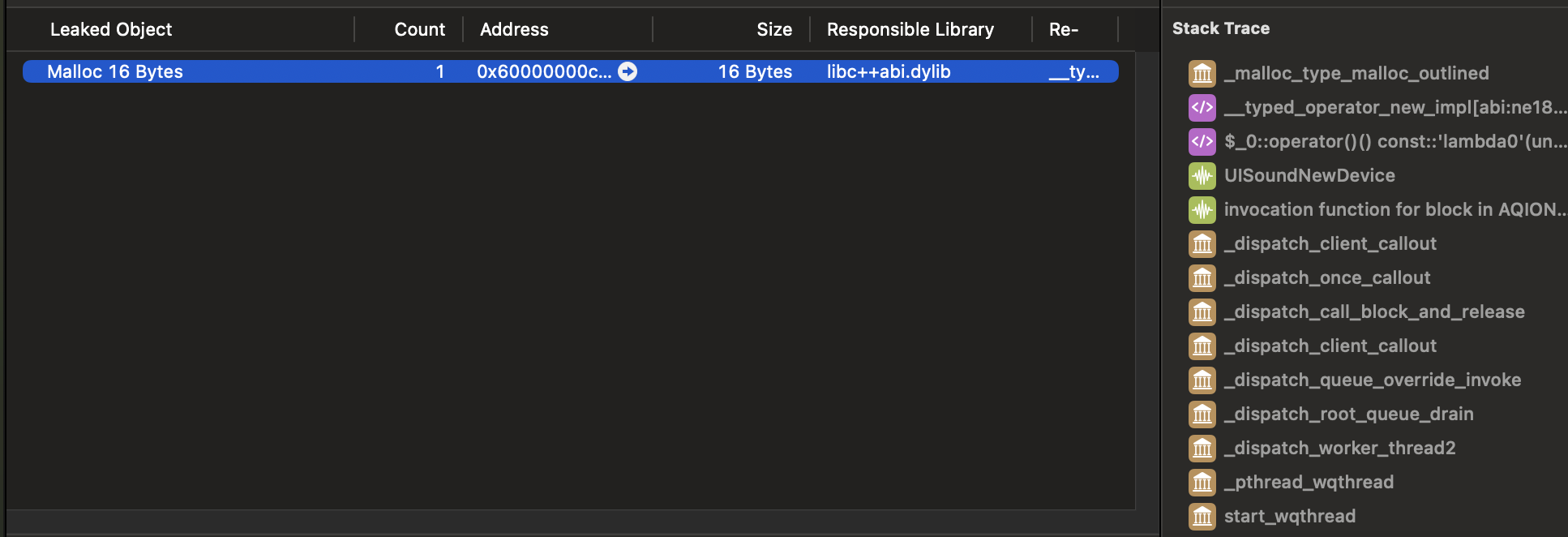Select the _dispatch_queue_override_invoke stack frame
The width and height of the screenshot is (1568, 537).
pyautogui.click(x=1372, y=380)
